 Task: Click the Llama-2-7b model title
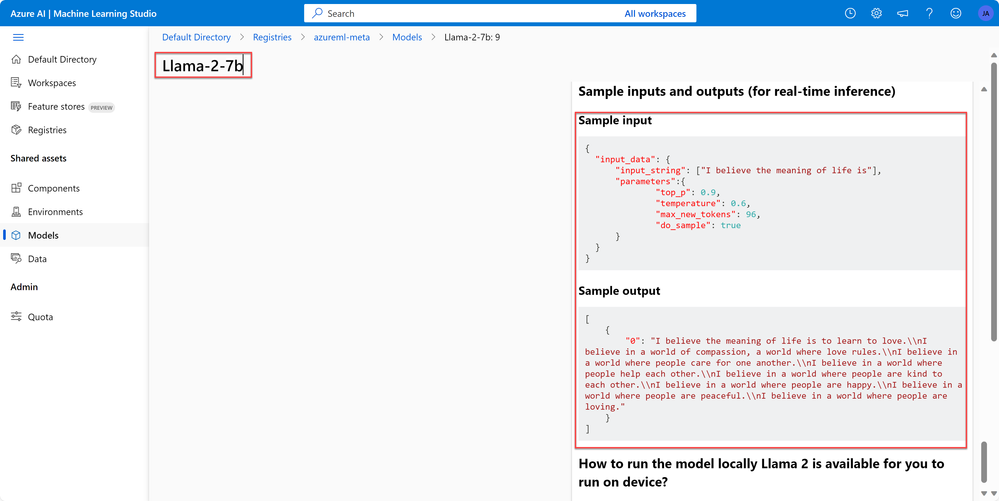click(x=203, y=66)
